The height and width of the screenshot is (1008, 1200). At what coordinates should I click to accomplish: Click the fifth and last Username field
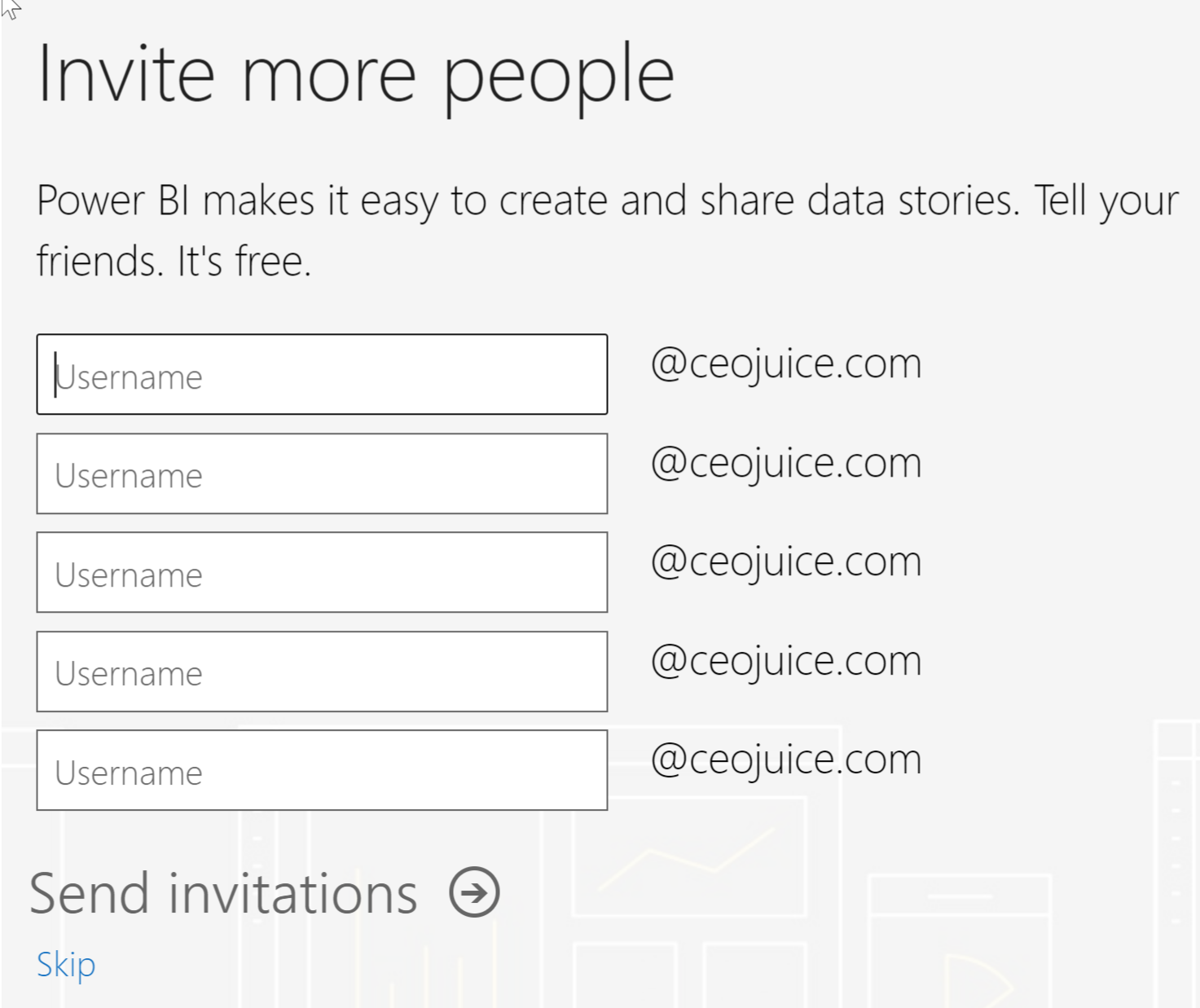coord(322,770)
